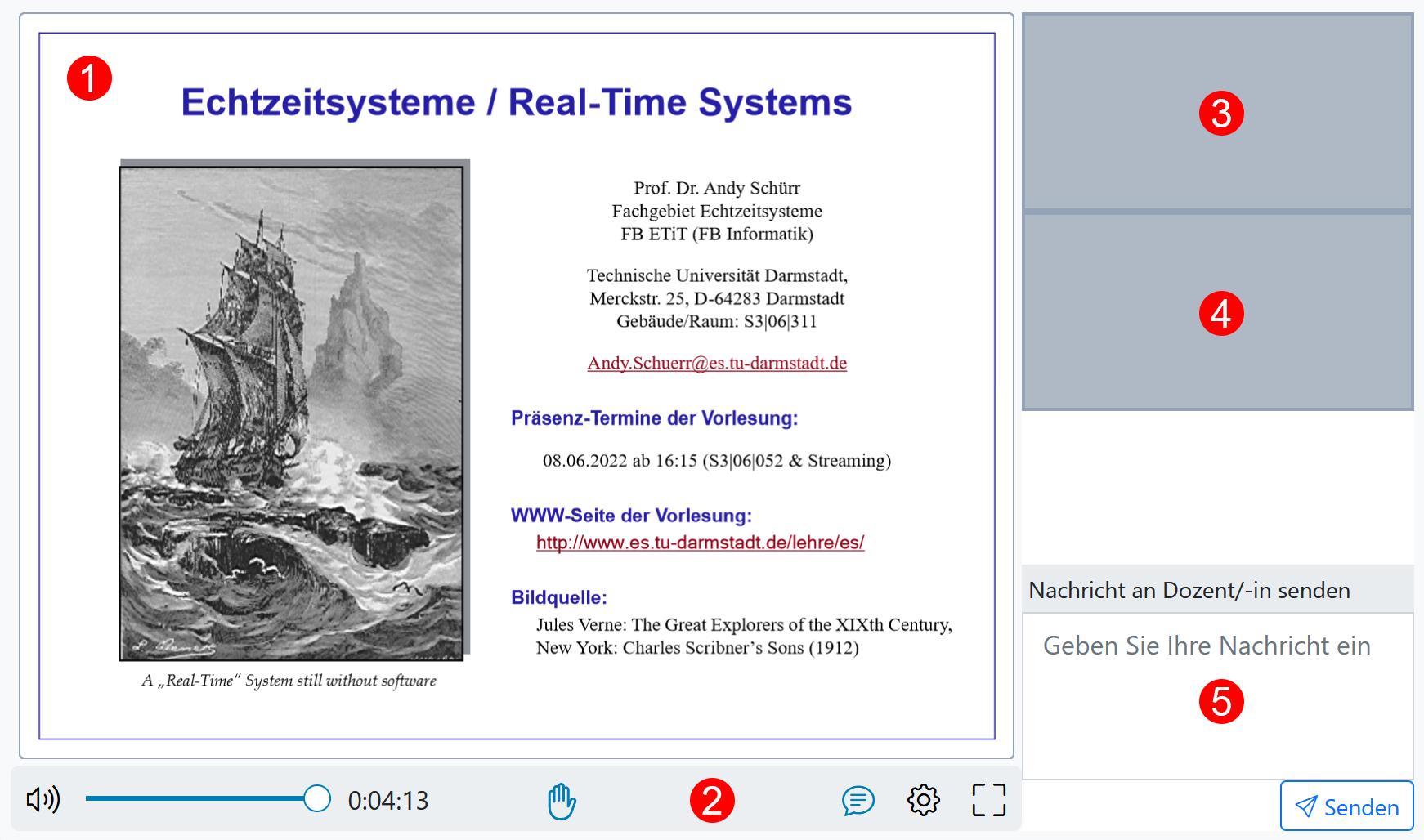This screenshot has height=840, width=1424.
Task: Raise your hand using the hand icon
Action: (562, 801)
